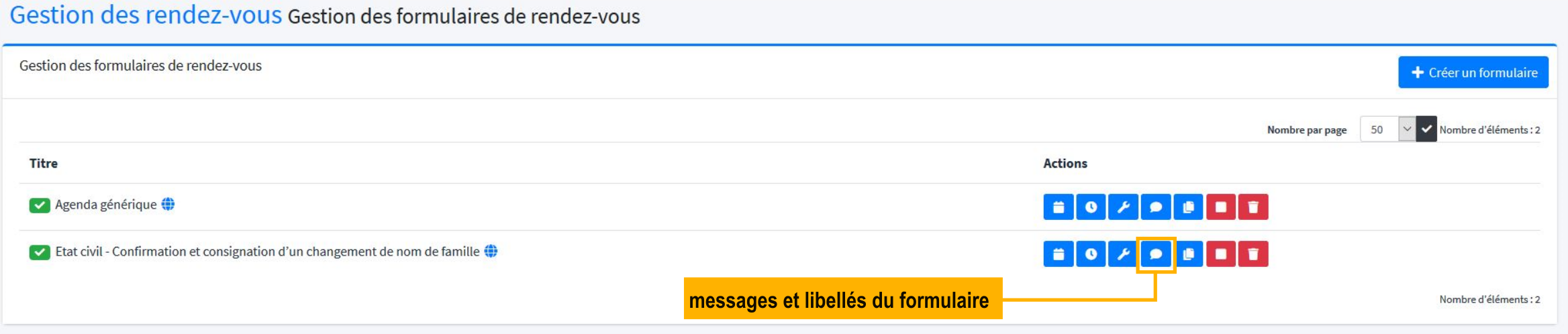Viewport: 1568px width, 334px height.
Task: Open wrench settings for Agenda générique
Action: coord(1123,207)
